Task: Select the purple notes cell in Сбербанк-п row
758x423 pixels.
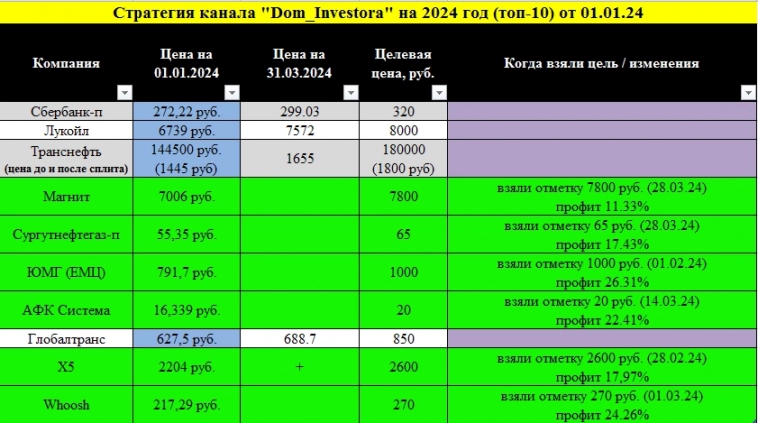Action: (602, 112)
